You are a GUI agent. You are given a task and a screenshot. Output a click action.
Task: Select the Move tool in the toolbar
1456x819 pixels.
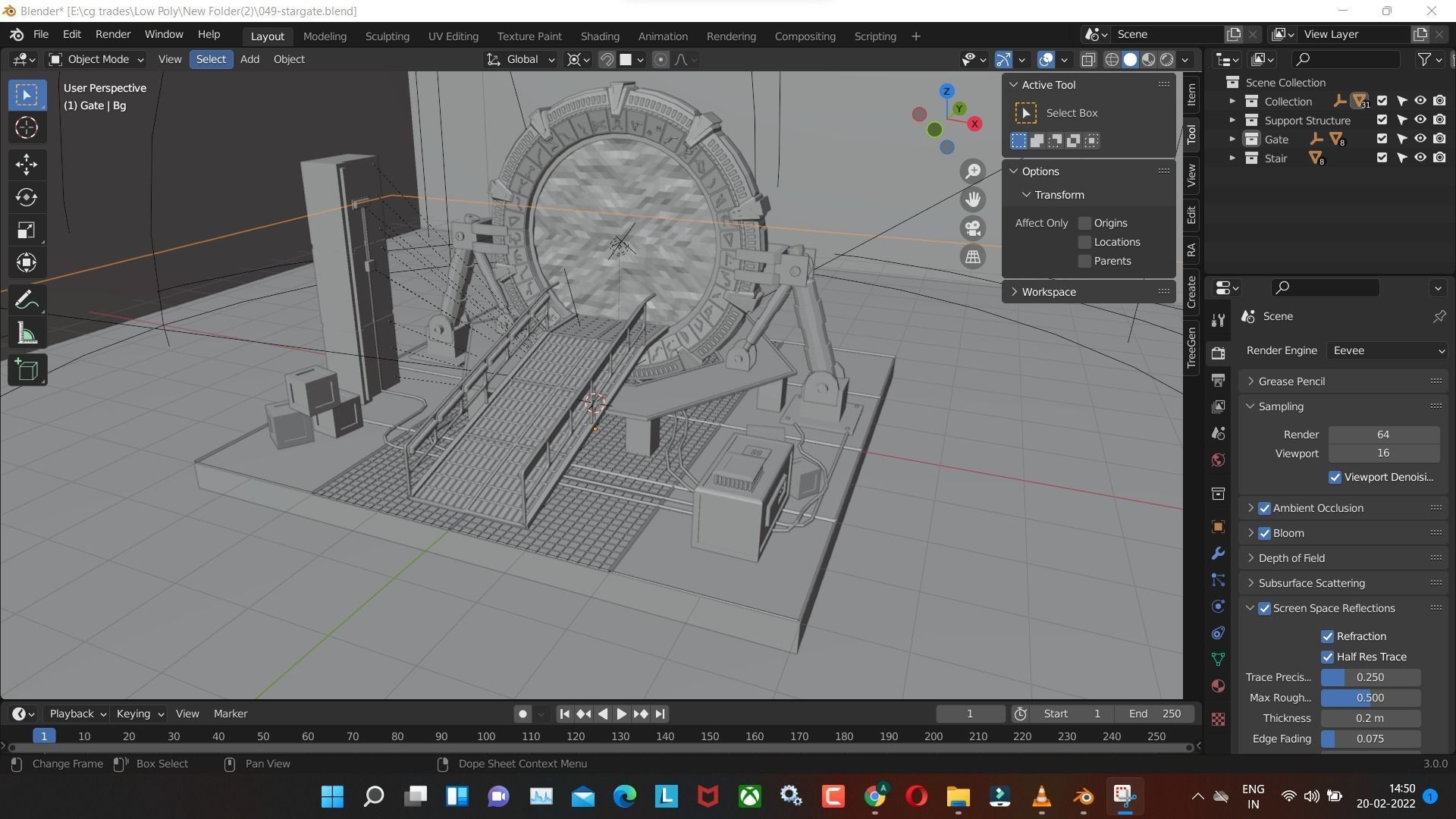[x=26, y=165]
